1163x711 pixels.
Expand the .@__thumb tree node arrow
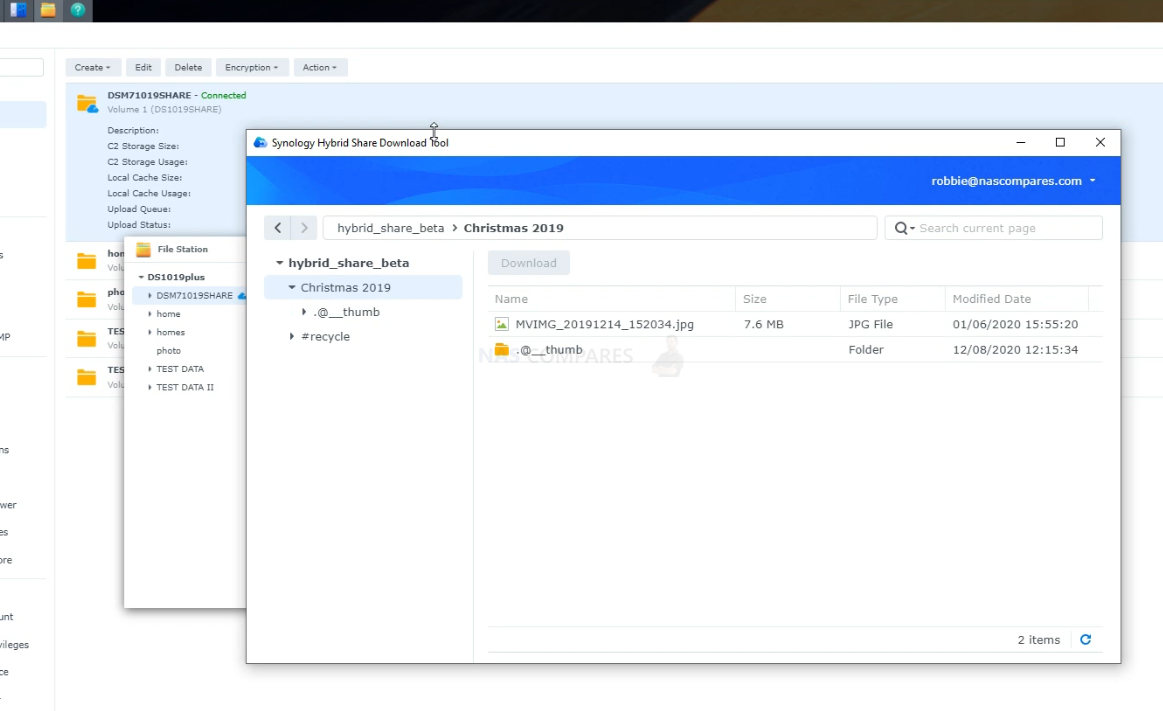coord(304,312)
